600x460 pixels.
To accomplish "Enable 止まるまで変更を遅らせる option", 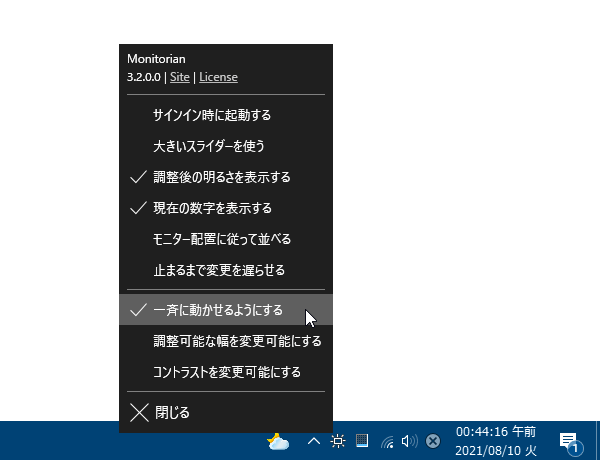I will click(226, 270).
